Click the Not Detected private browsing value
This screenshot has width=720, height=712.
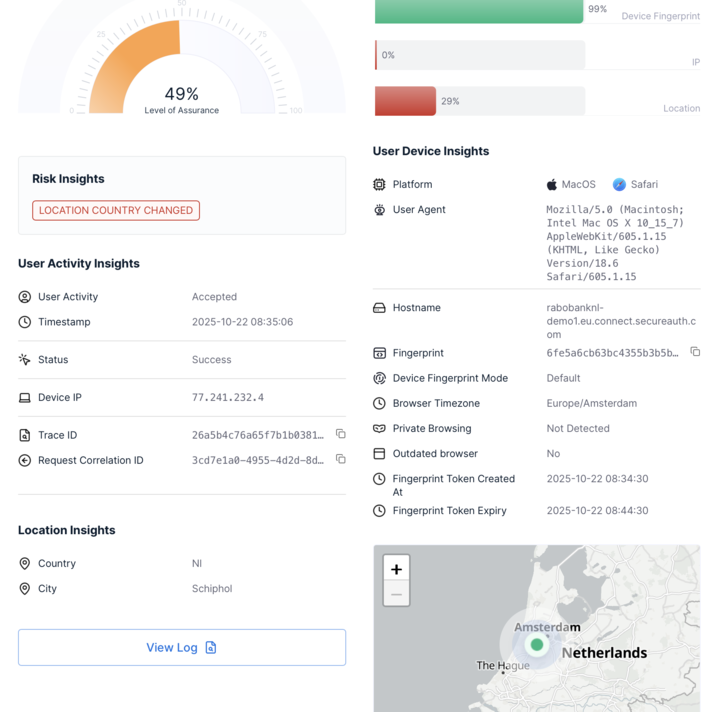578,429
